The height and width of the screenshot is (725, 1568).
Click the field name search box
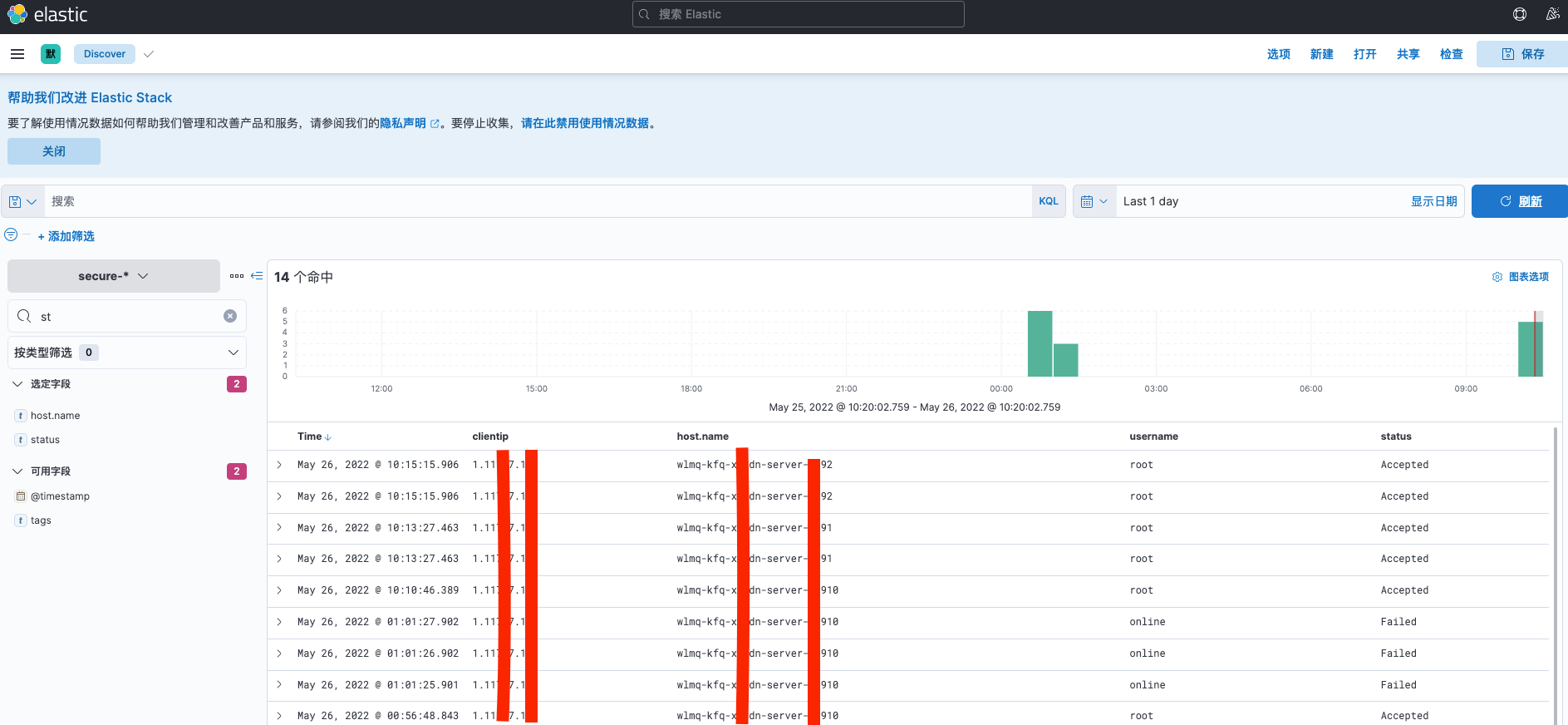(x=127, y=316)
